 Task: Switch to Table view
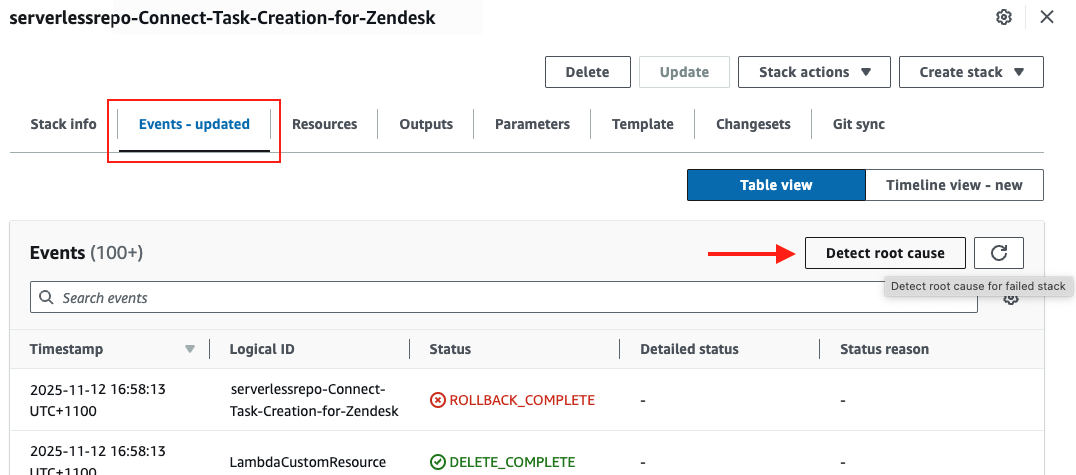(776, 185)
